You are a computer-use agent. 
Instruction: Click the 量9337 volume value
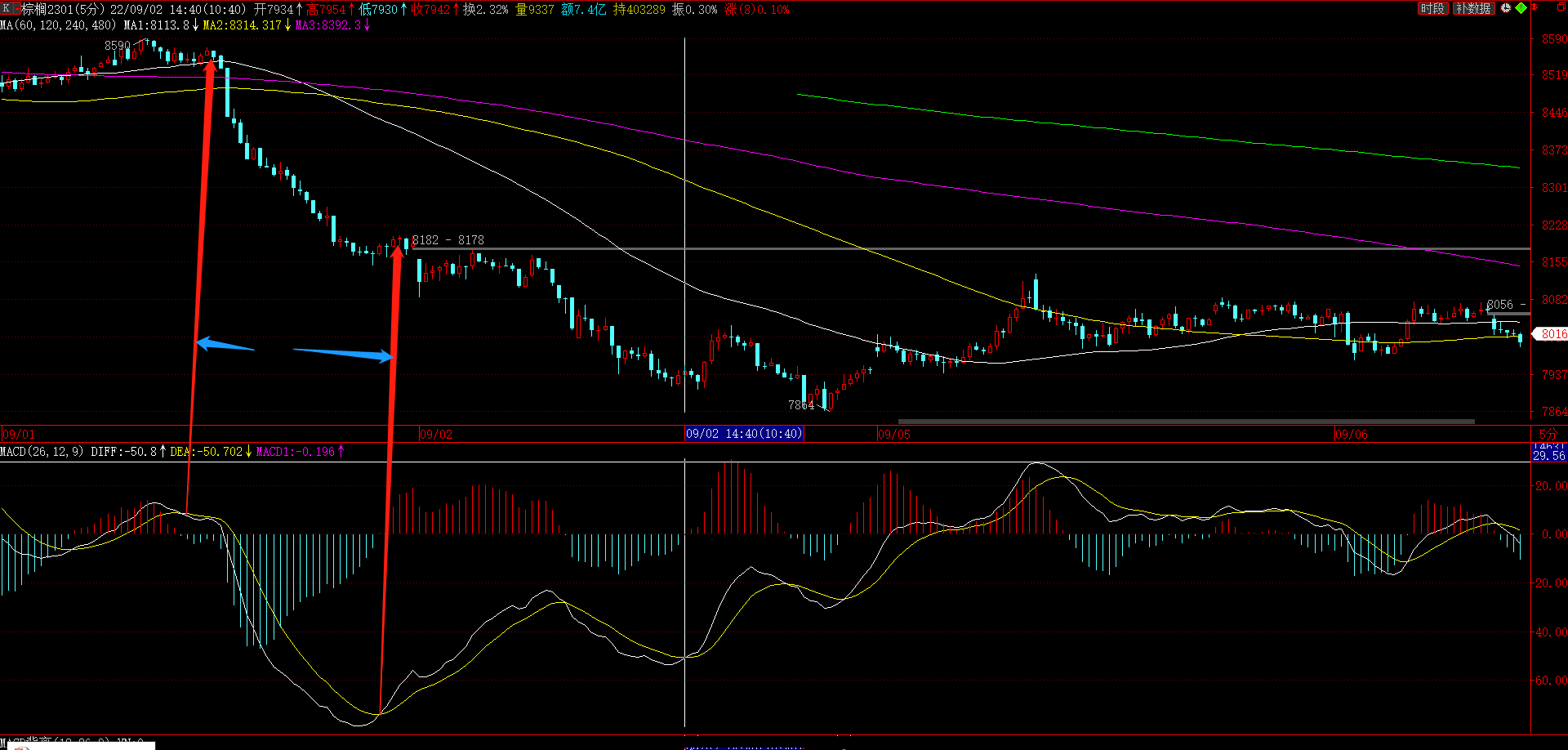click(x=535, y=9)
